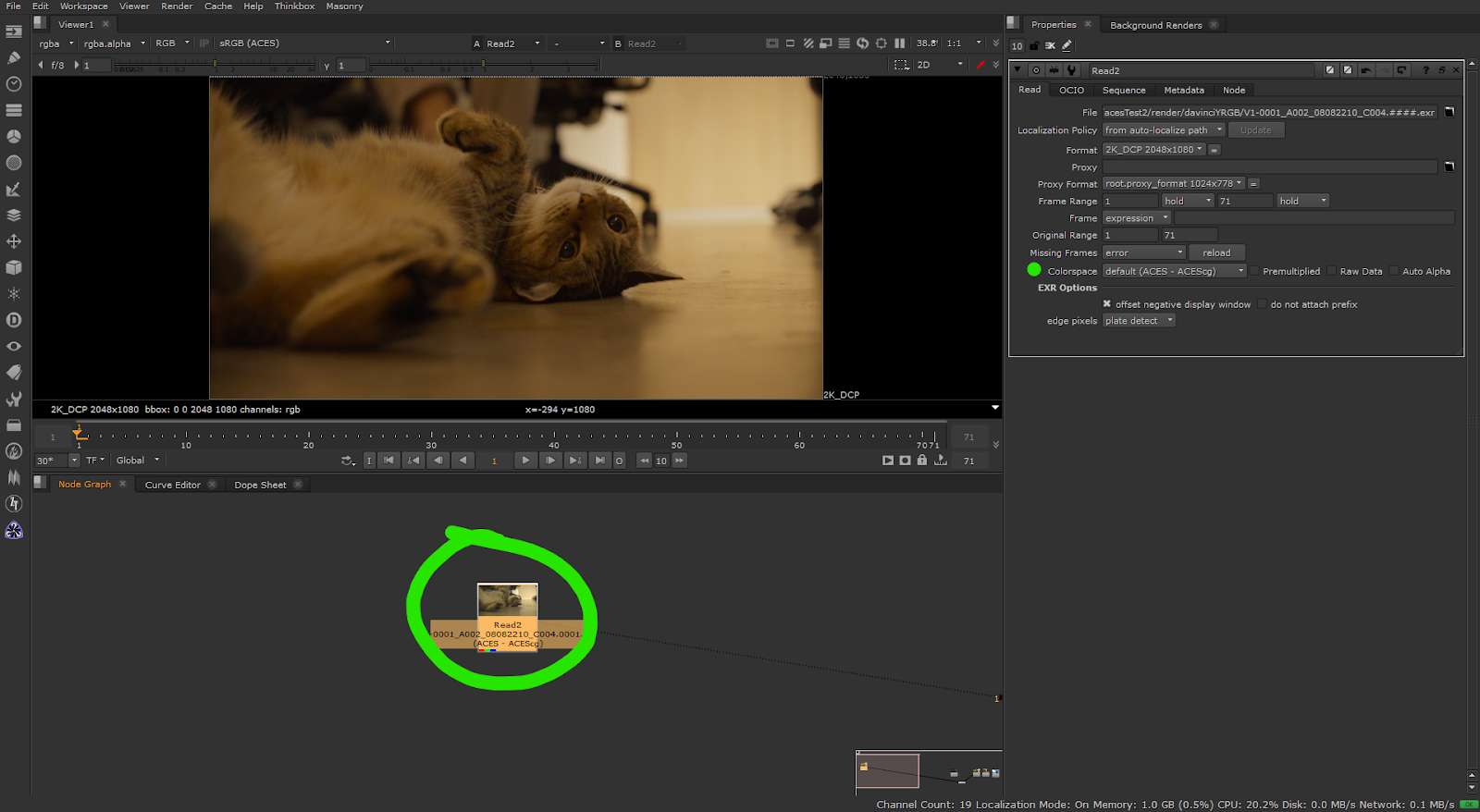Image resolution: width=1480 pixels, height=812 pixels.
Task: Click the properties panel pencil icon
Action: [1067, 45]
